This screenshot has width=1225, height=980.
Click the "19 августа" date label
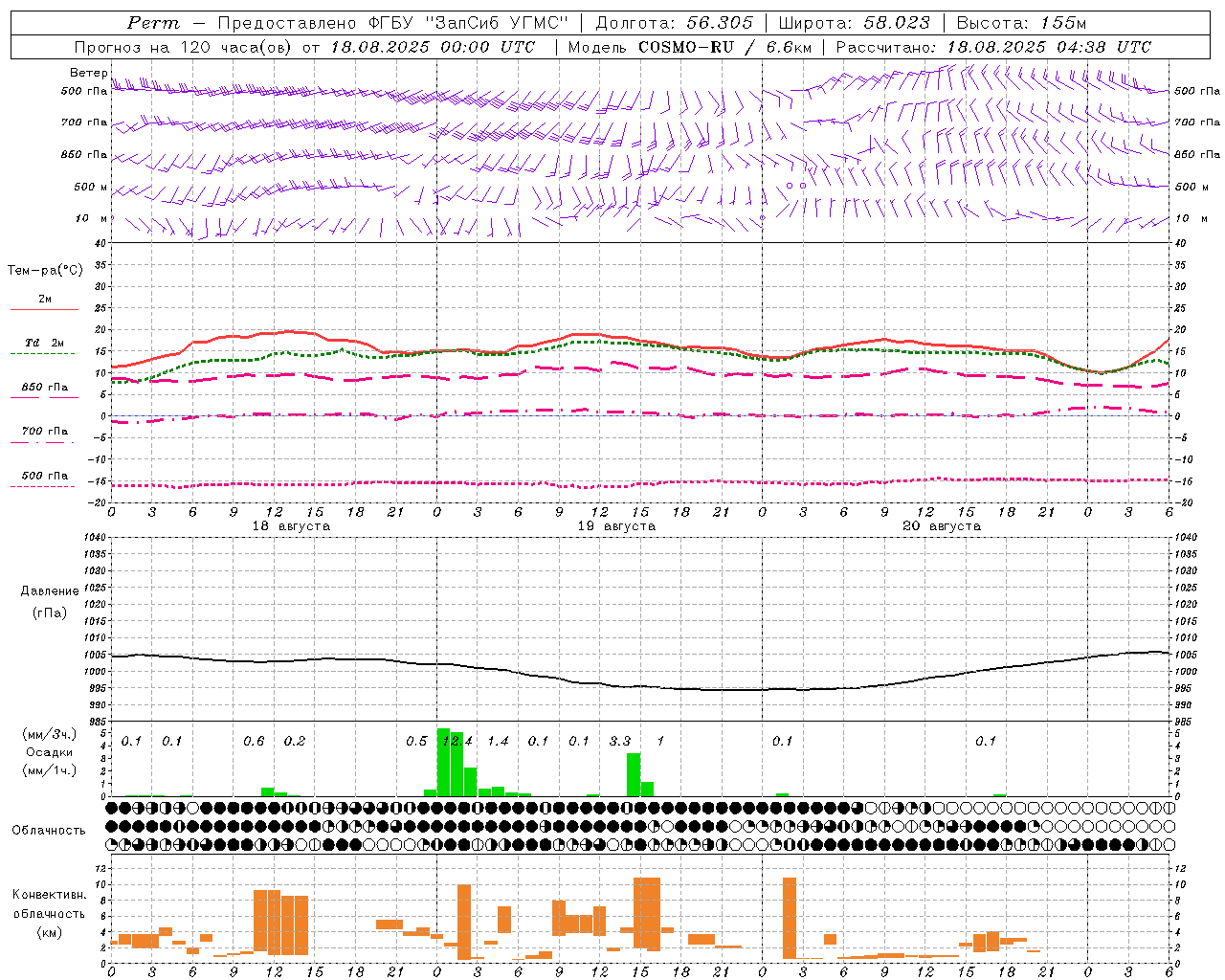pyautogui.click(x=616, y=525)
